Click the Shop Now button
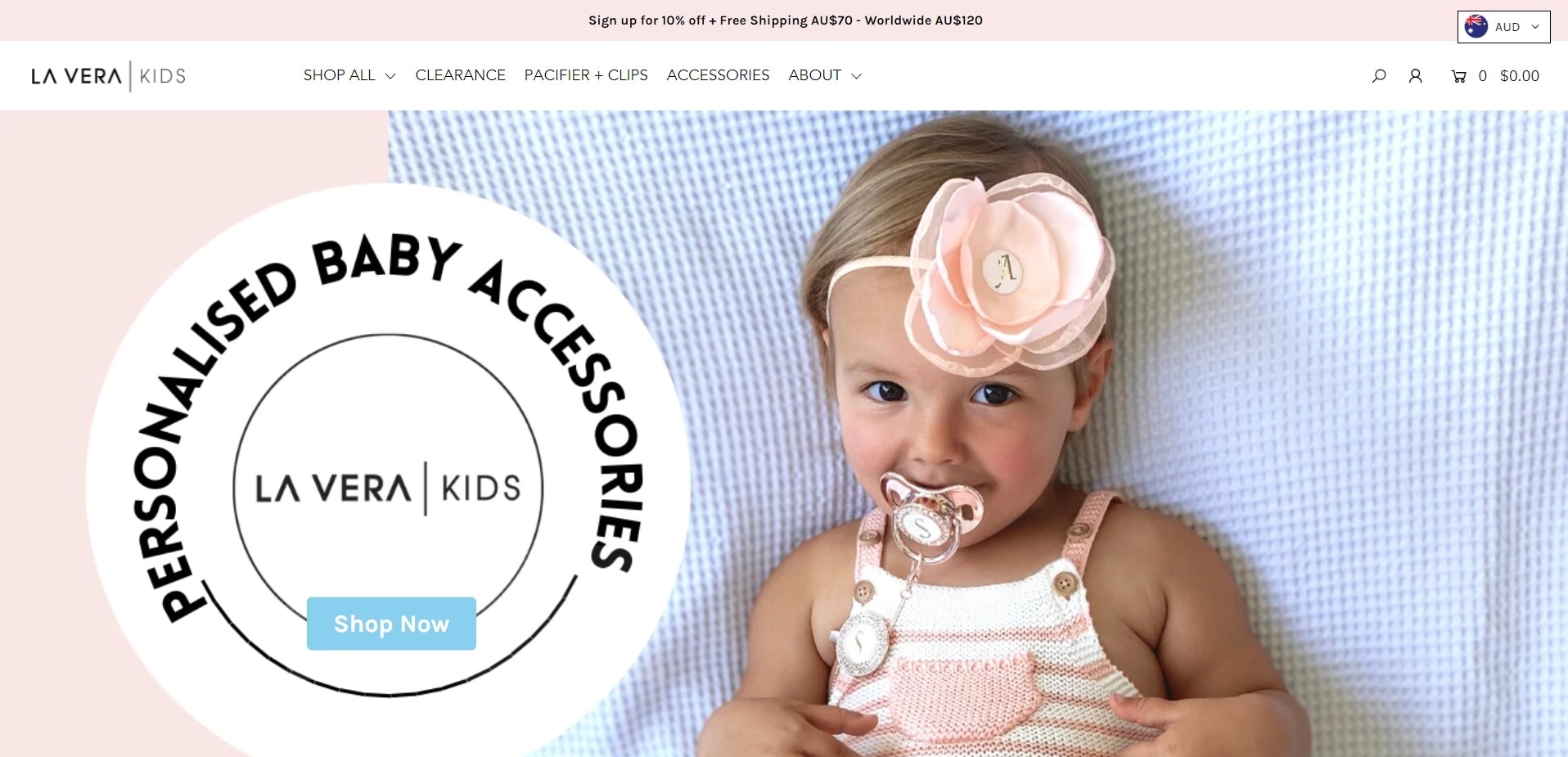 391,624
